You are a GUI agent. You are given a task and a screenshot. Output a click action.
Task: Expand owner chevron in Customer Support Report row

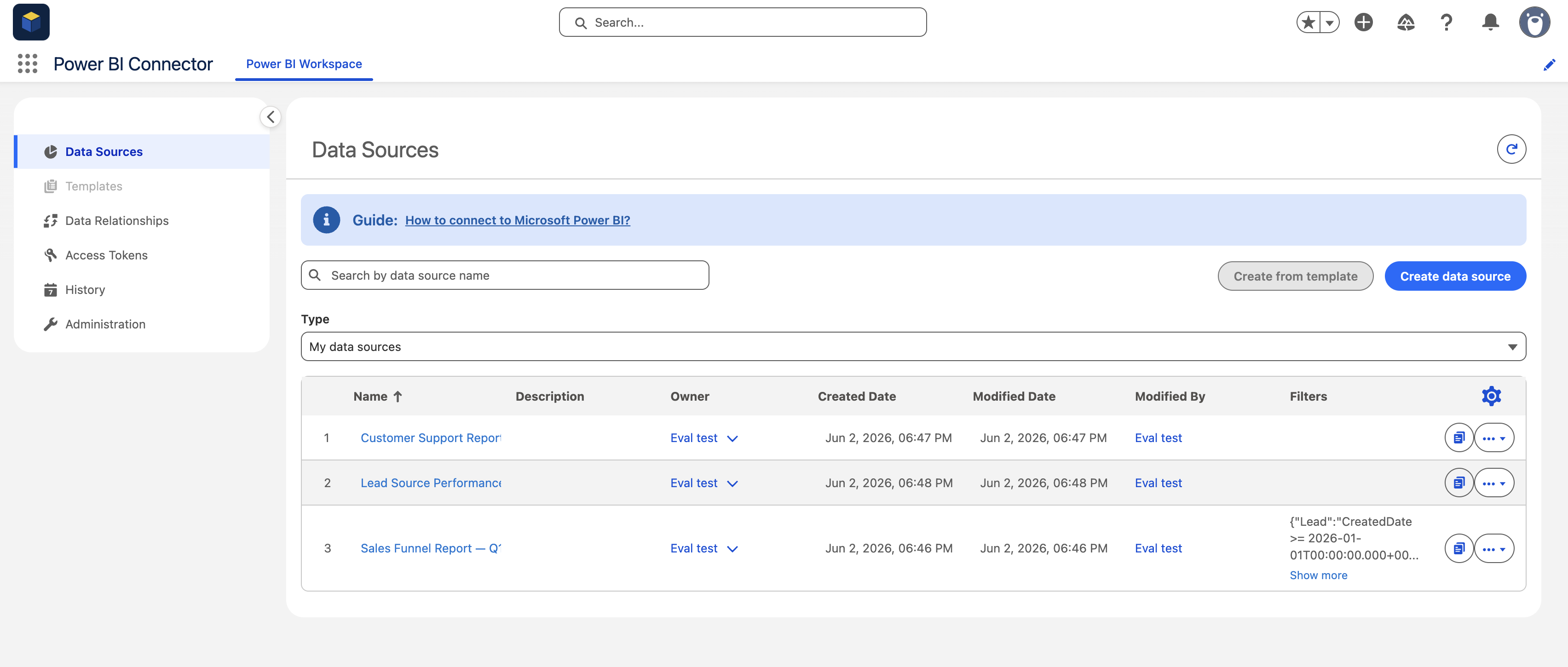(732, 438)
